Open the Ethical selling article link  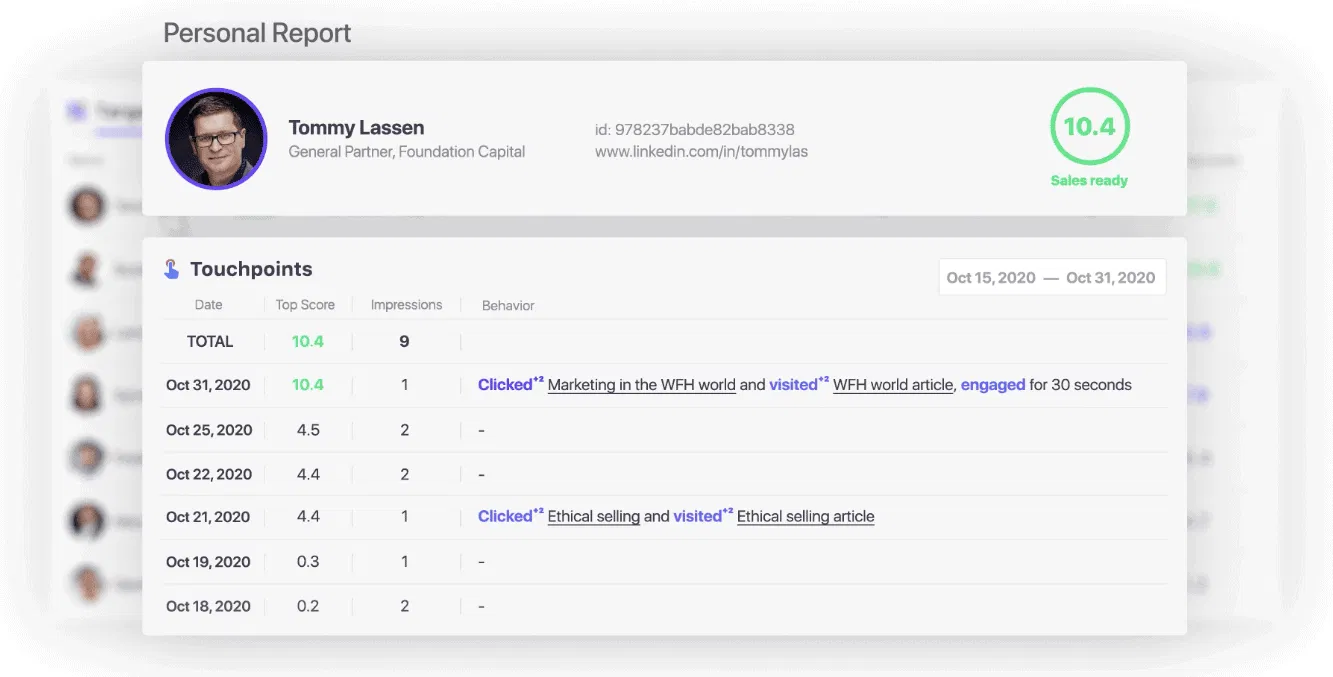[805, 517]
